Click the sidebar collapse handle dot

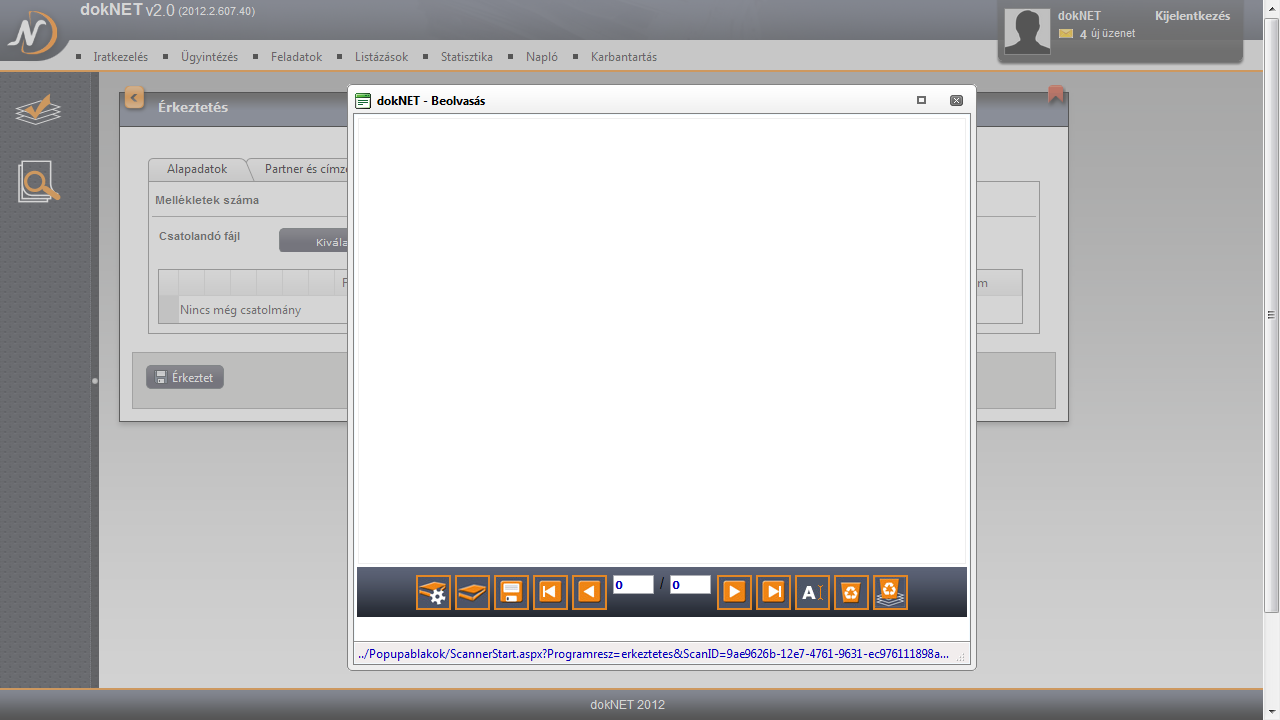coord(95,381)
